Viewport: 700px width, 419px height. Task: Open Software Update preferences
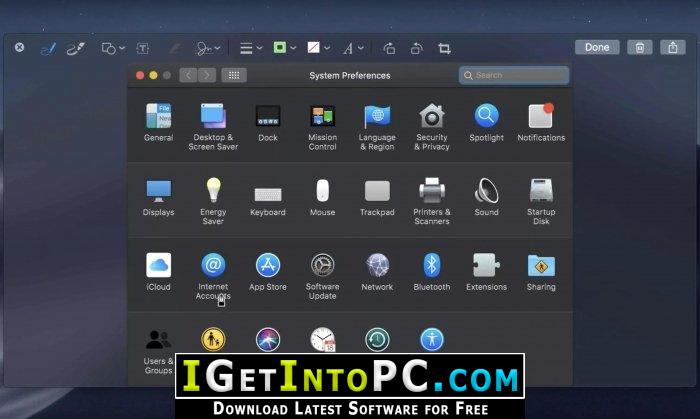point(322,276)
